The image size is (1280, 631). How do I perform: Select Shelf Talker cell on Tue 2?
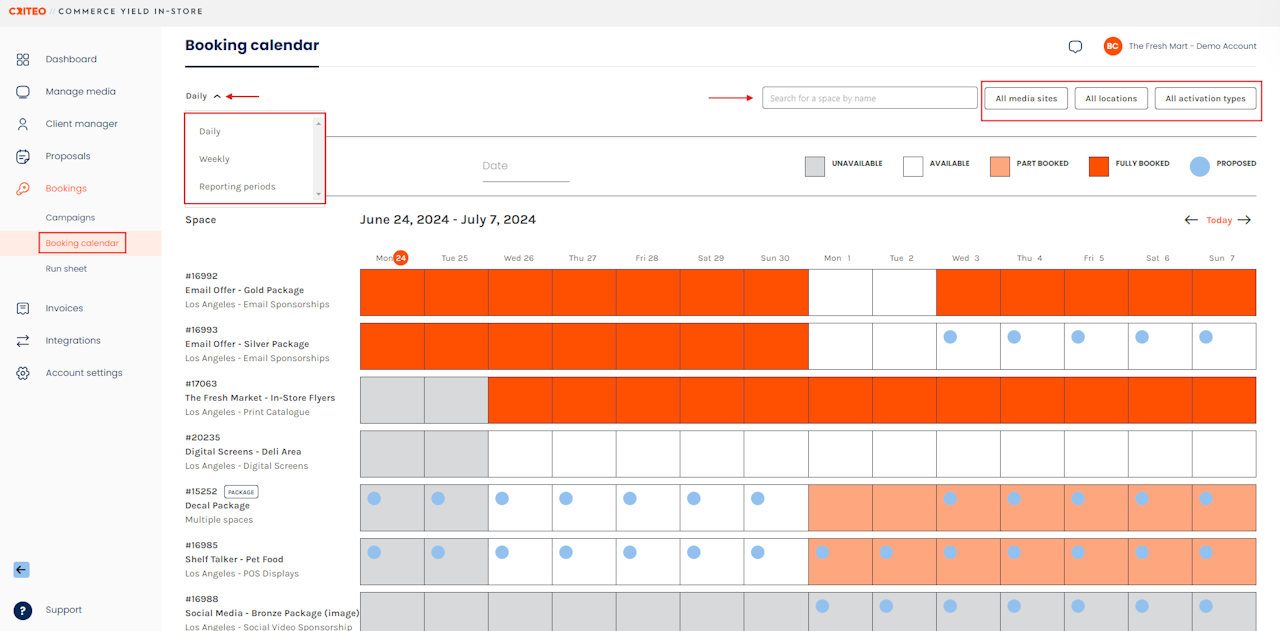[x=904, y=562]
